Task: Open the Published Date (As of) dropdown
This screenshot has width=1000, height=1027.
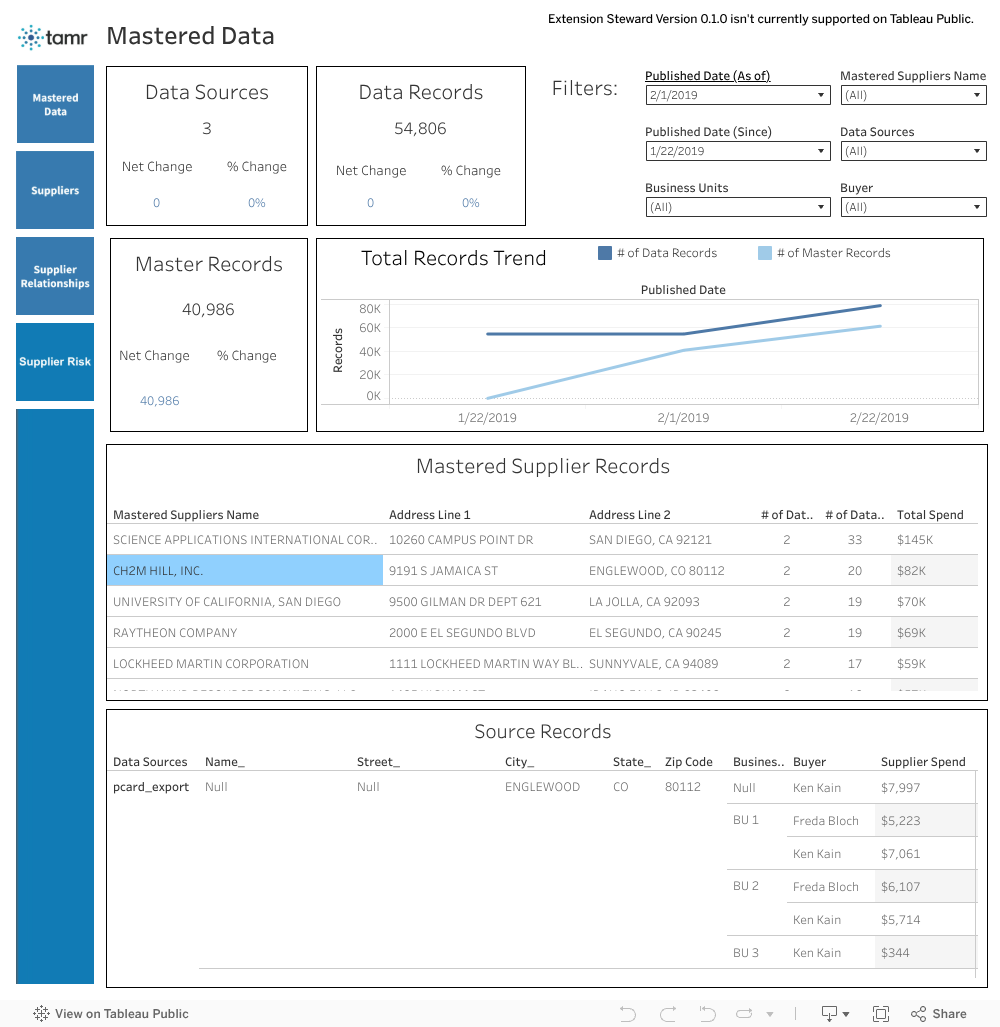Action: (x=737, y=95)
